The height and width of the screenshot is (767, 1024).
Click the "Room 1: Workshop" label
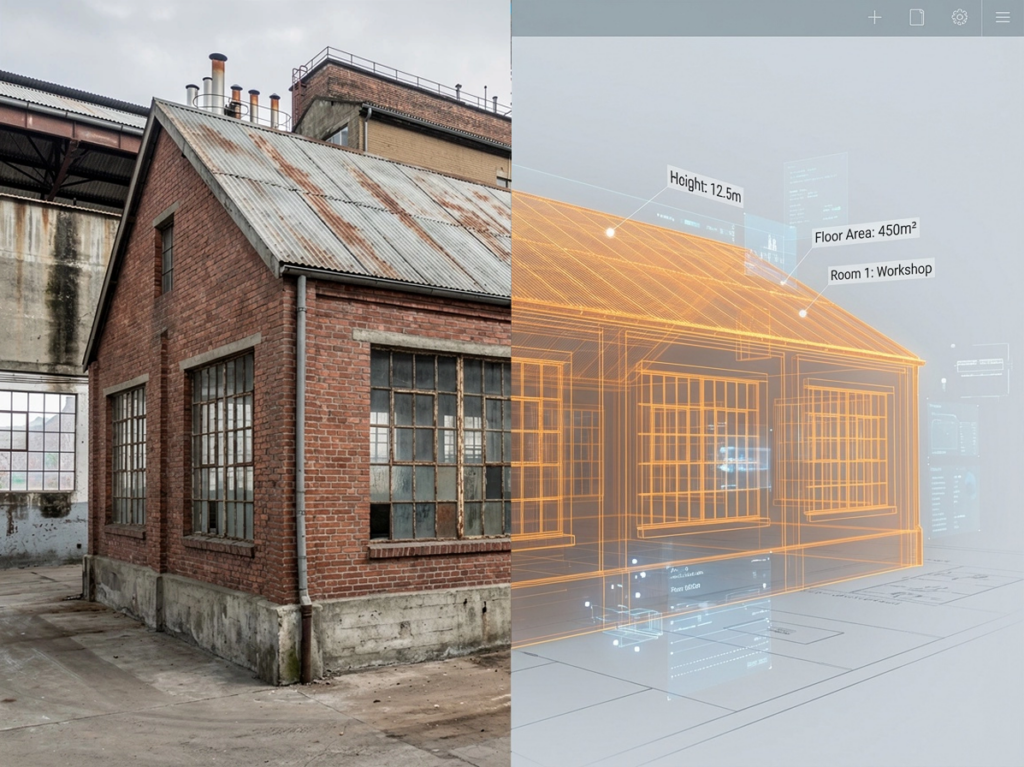(880, 271)
